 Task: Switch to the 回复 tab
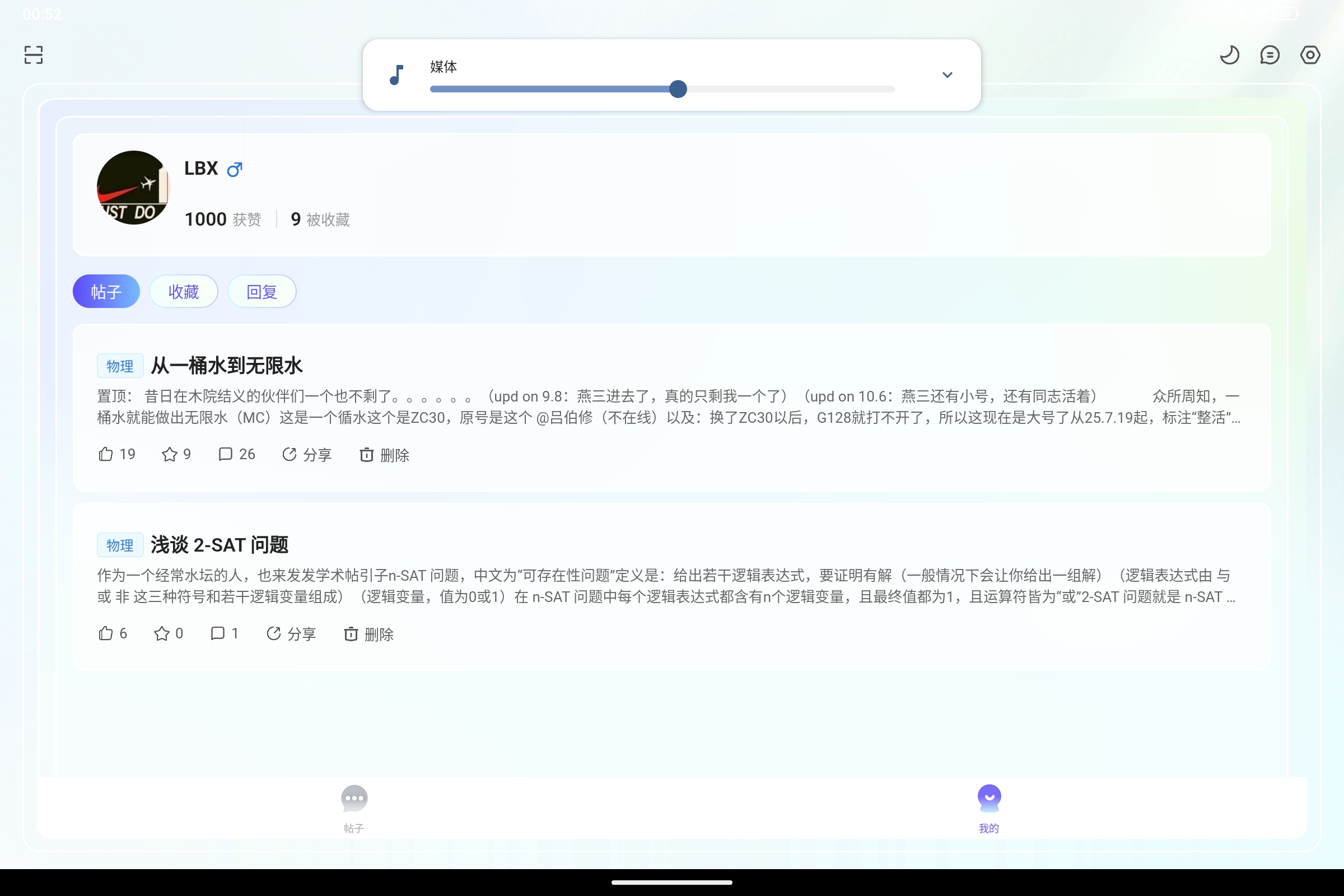[x=261, y=291]
